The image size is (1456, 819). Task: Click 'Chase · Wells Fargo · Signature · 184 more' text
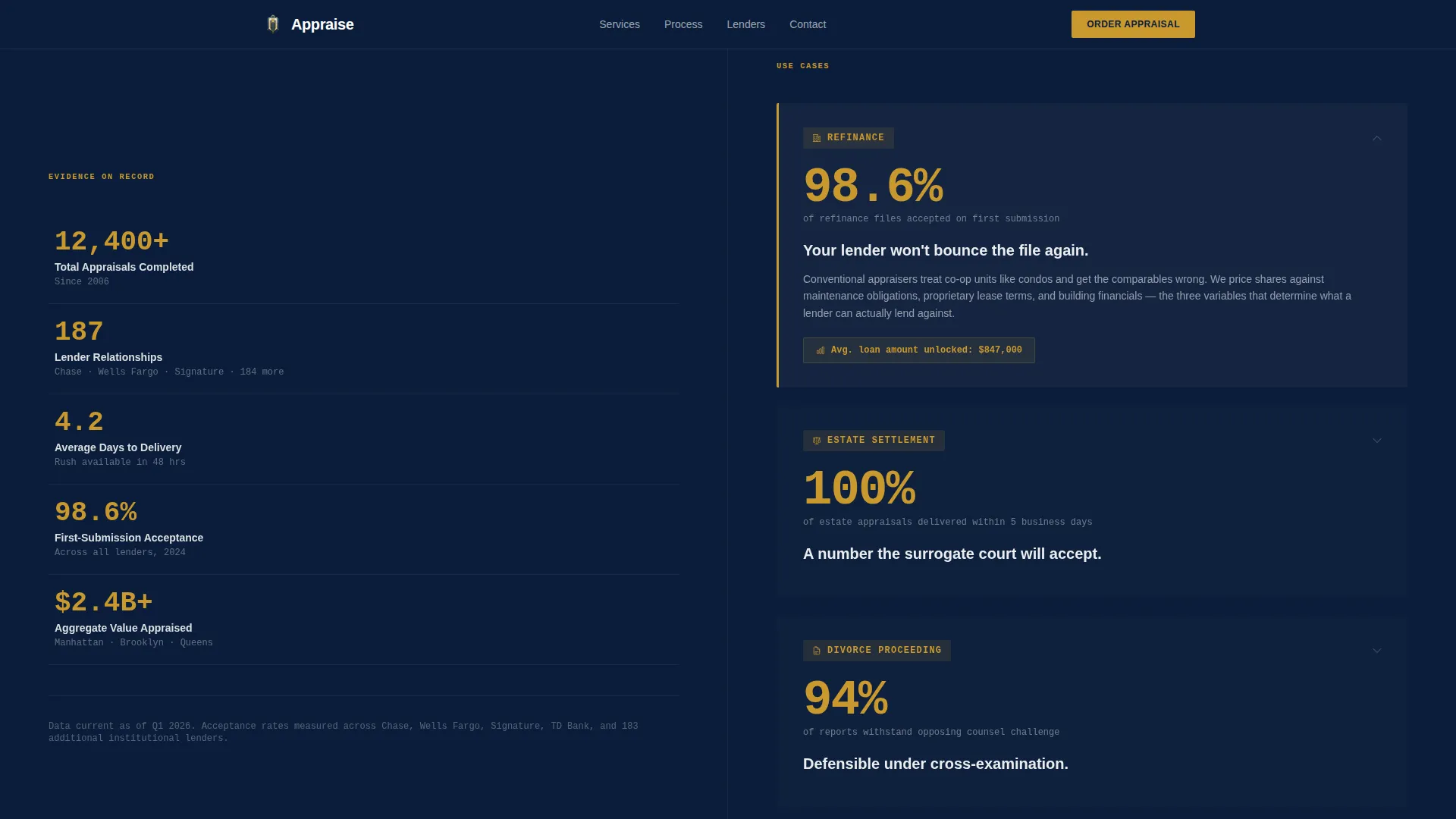pos(169,372)
